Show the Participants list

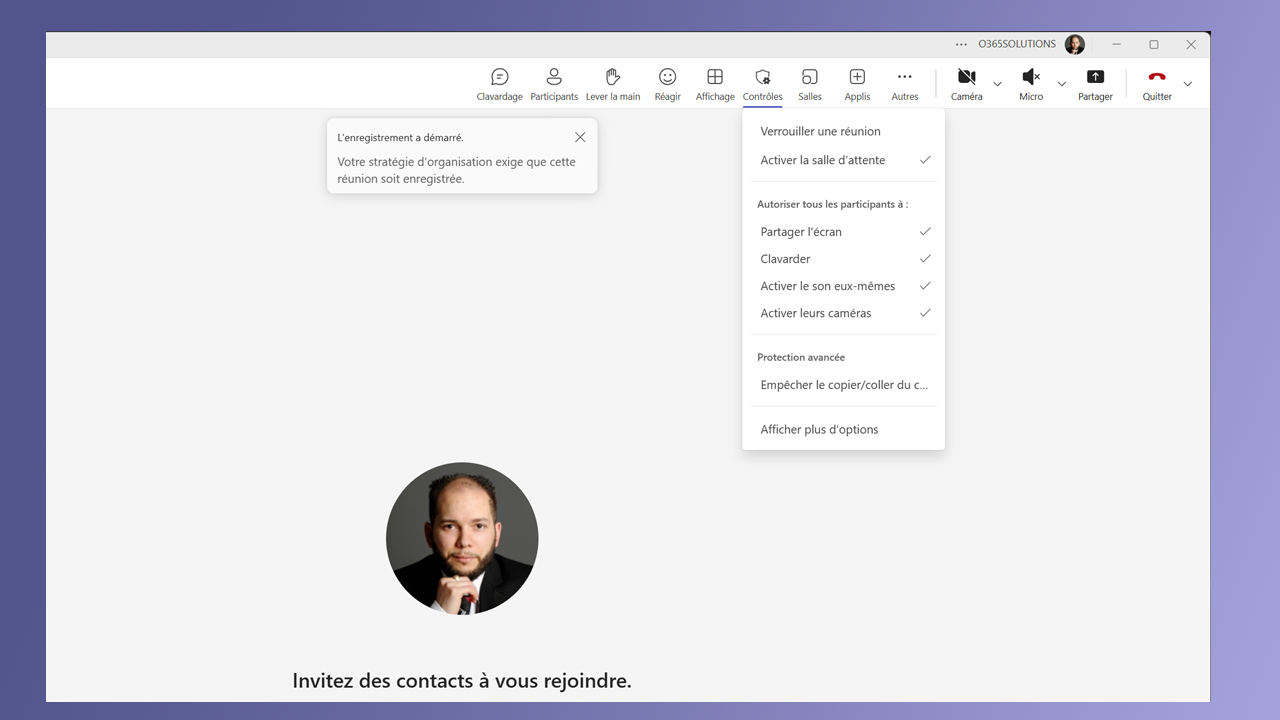(554, 84)
